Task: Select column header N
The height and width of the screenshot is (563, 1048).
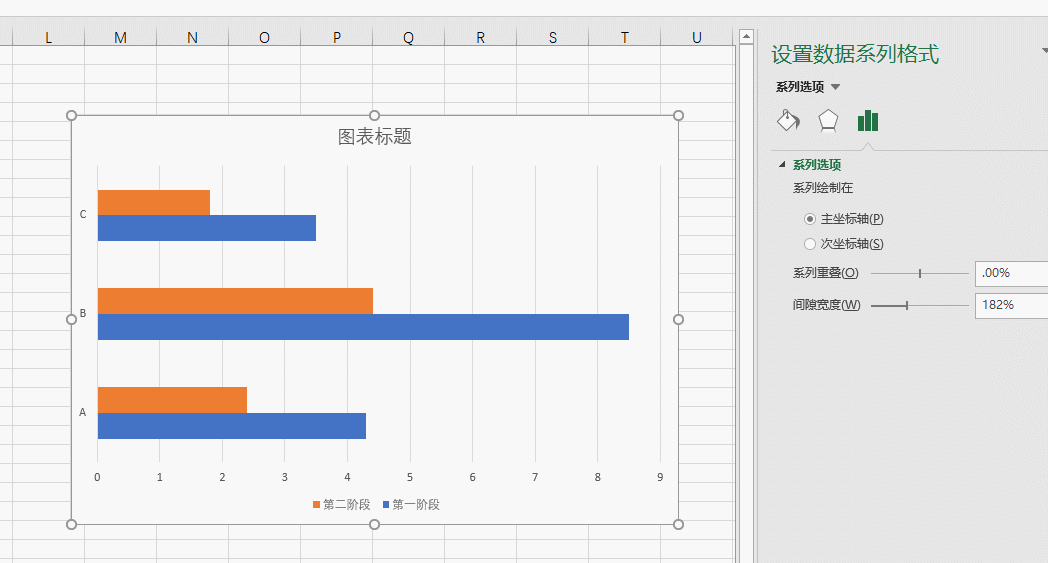Action: pos(192,37)
